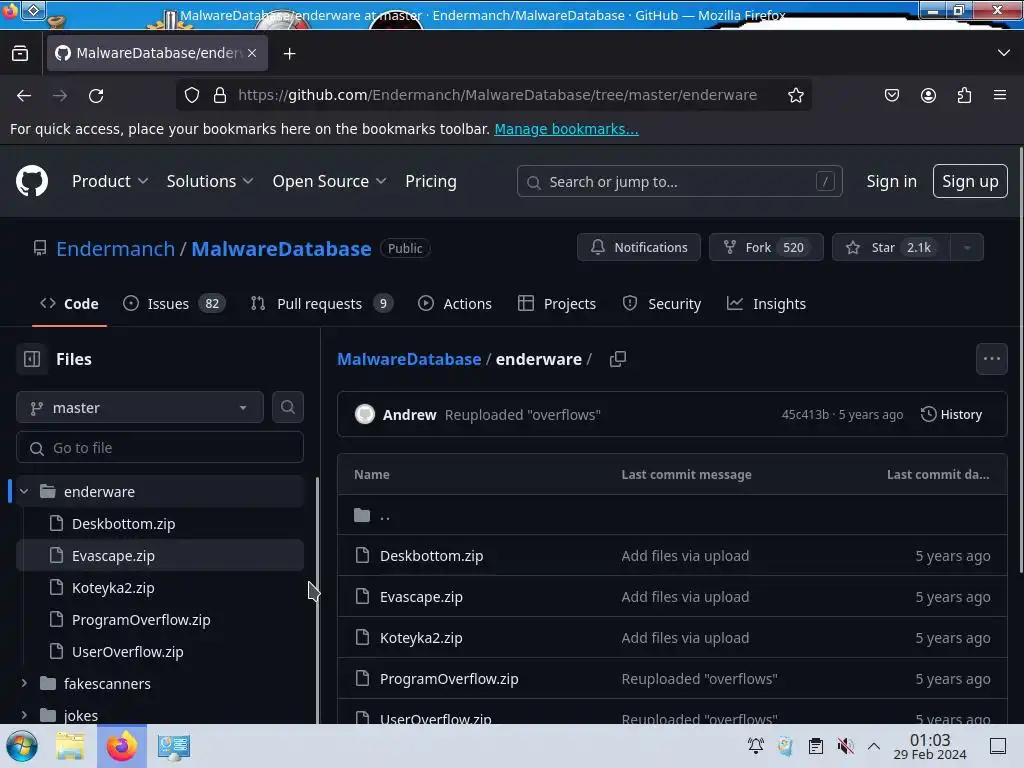This screenshot has height=768, width=1024.
Task: Reload the page with the refresh icon
Action: (96, 95)
